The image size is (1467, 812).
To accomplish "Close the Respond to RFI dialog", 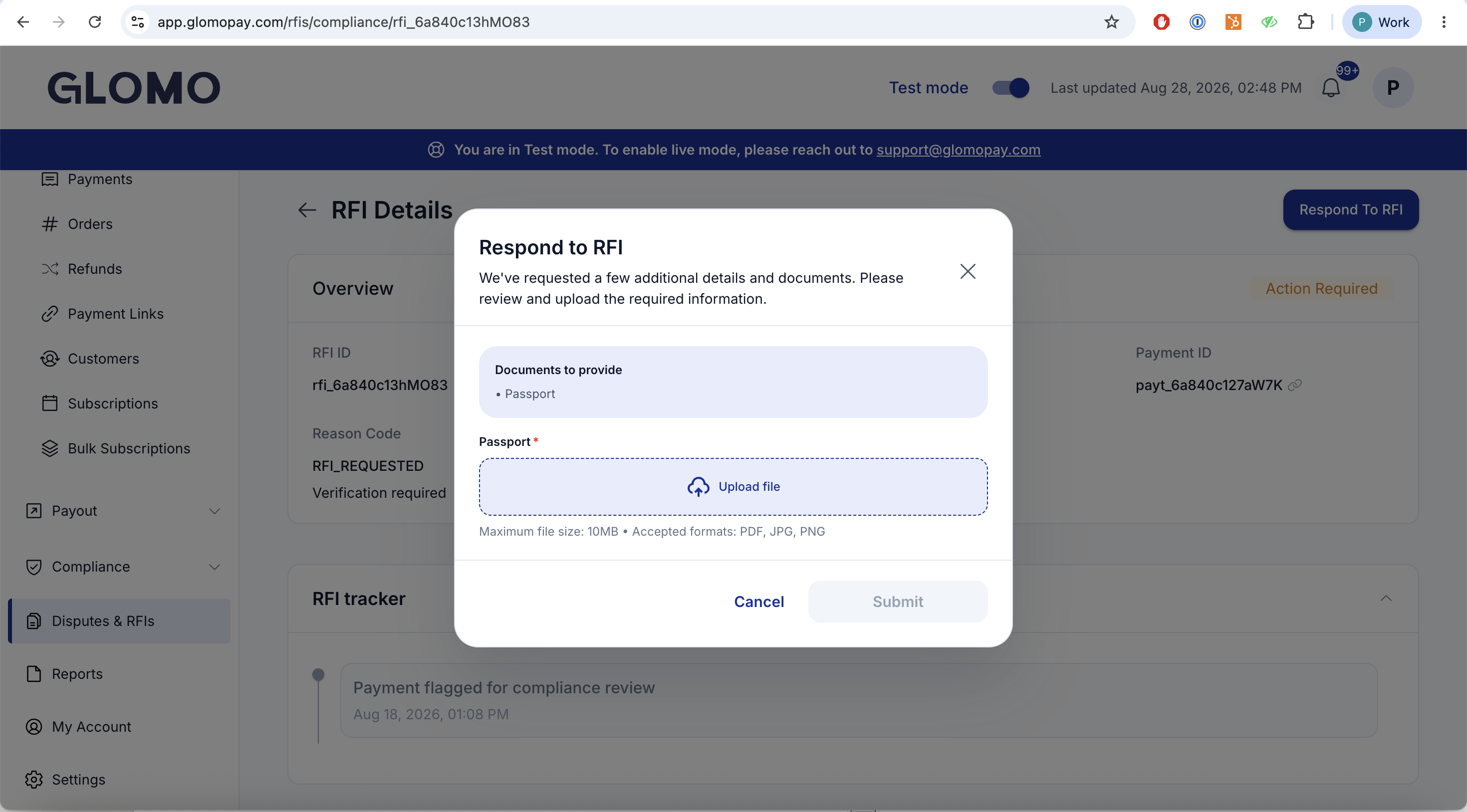I will point(968,272).
